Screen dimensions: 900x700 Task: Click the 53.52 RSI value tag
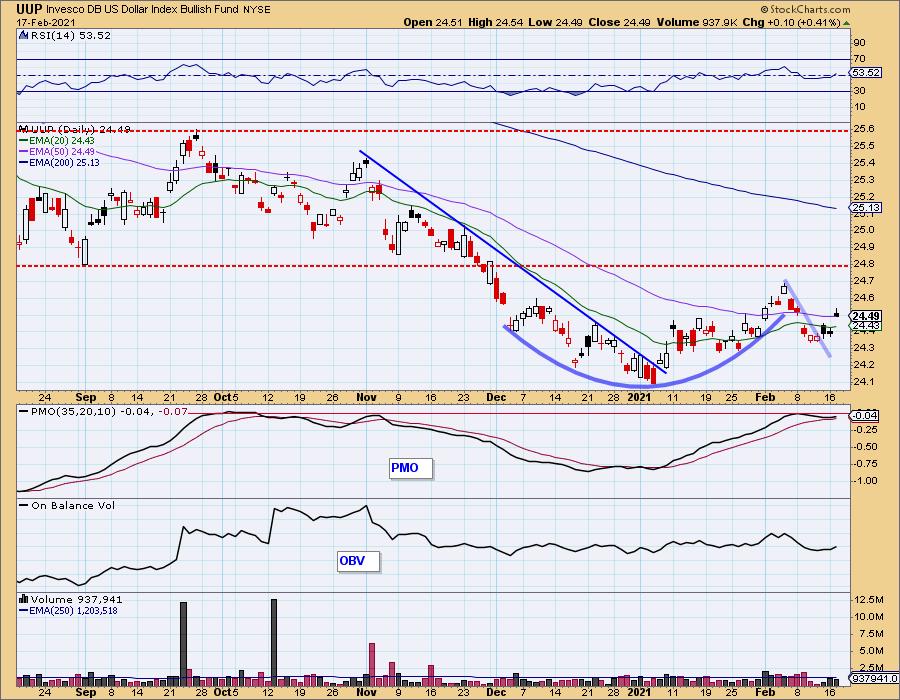pos(866,72)
